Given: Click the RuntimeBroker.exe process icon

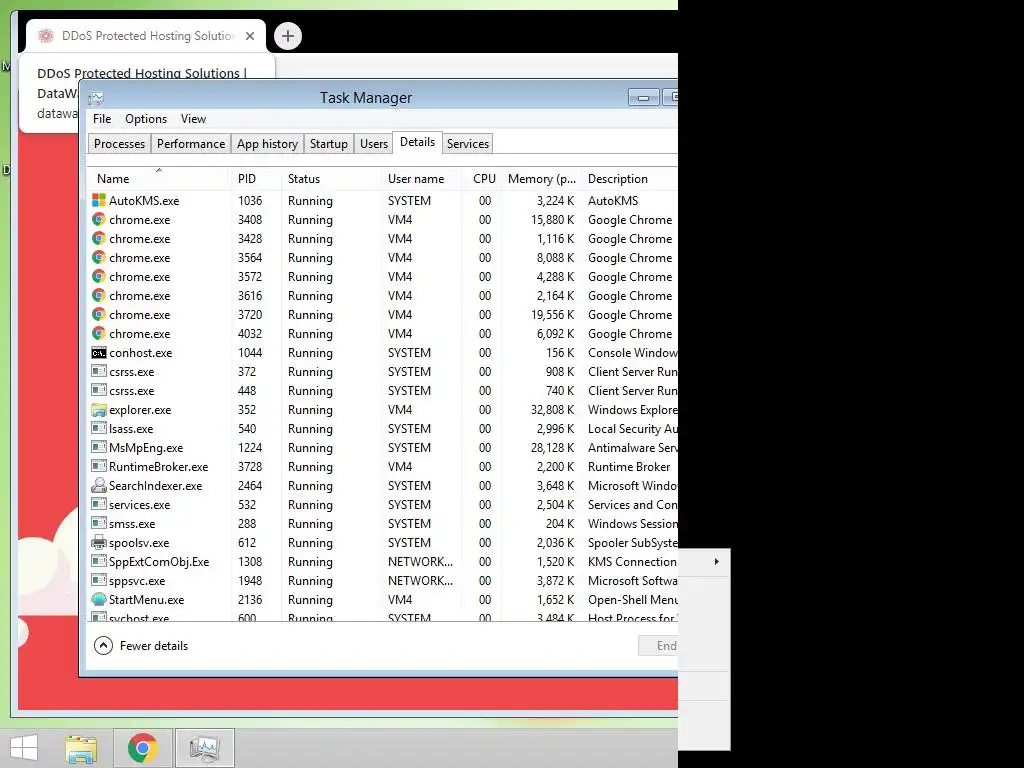Looking at the screenshot, I should [99, 466].
